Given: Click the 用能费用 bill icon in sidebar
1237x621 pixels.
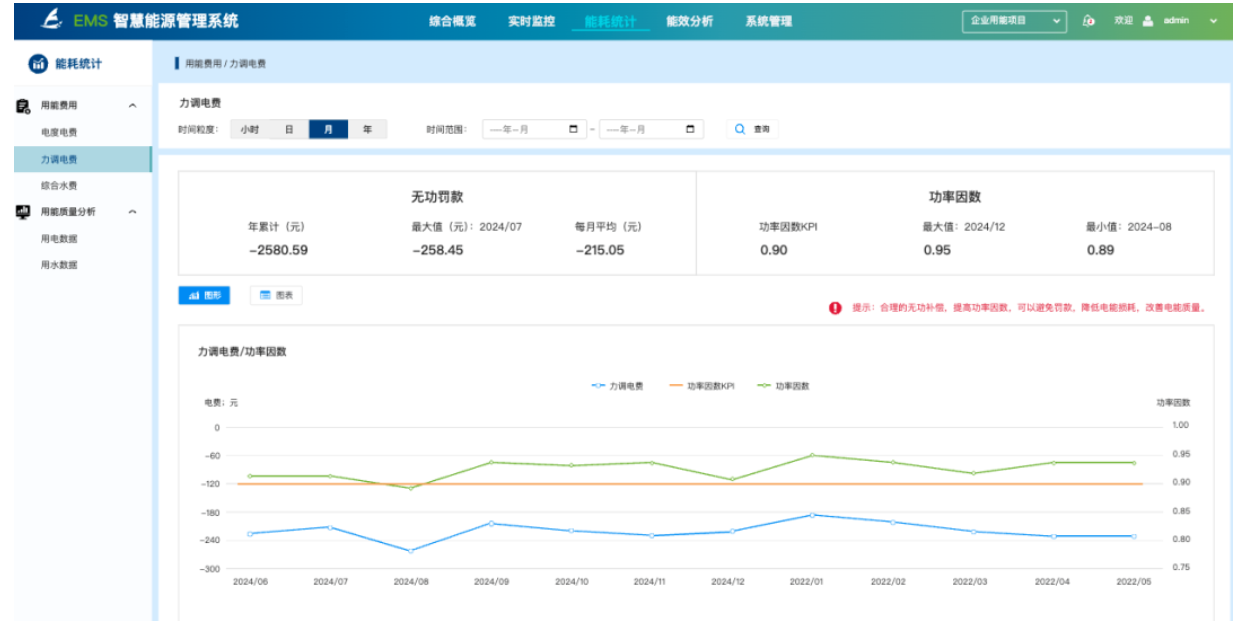Looking at the screenshot, I should 23,105.
